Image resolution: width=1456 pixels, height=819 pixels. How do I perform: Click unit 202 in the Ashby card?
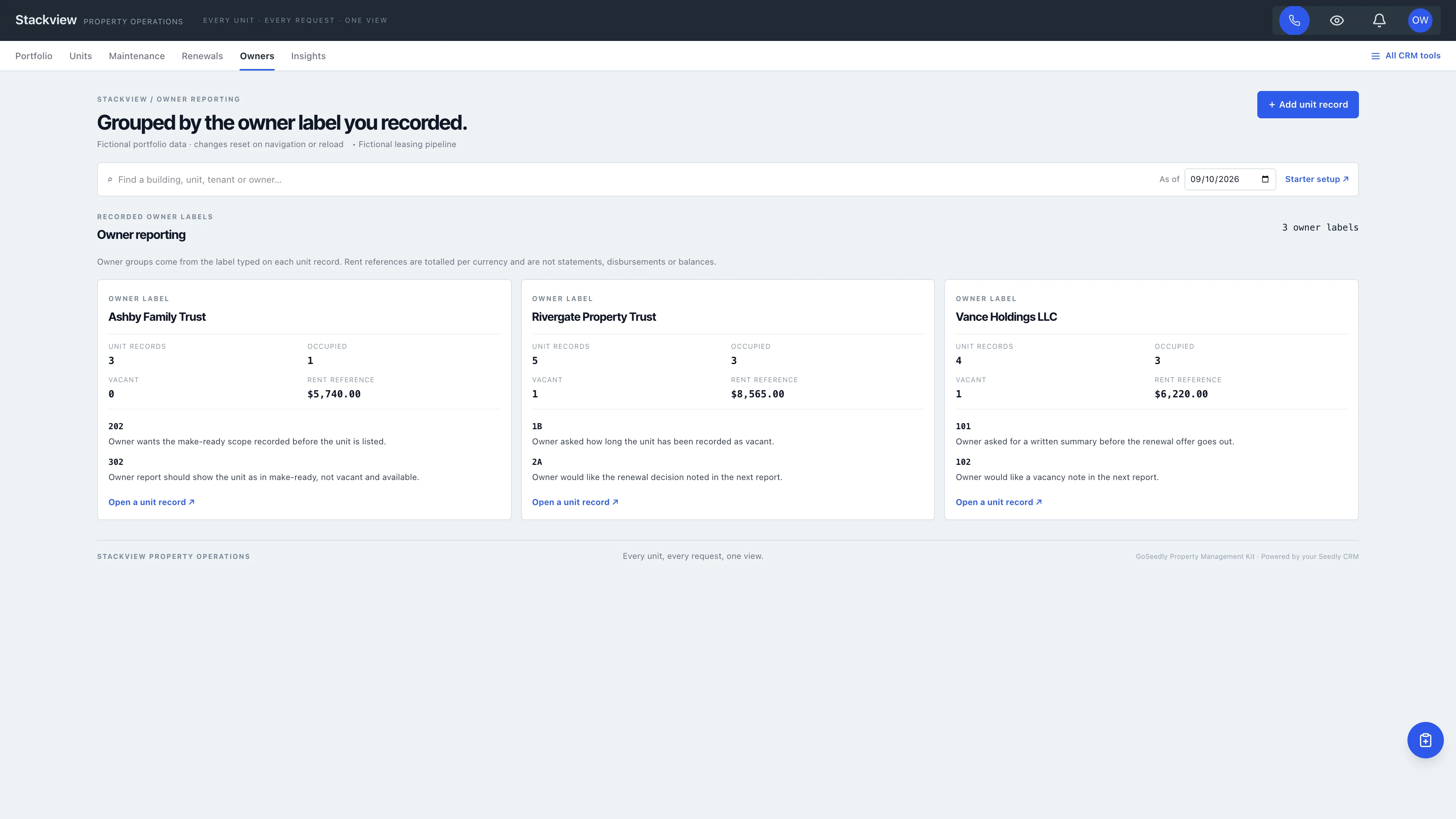(x=116, y=426)
